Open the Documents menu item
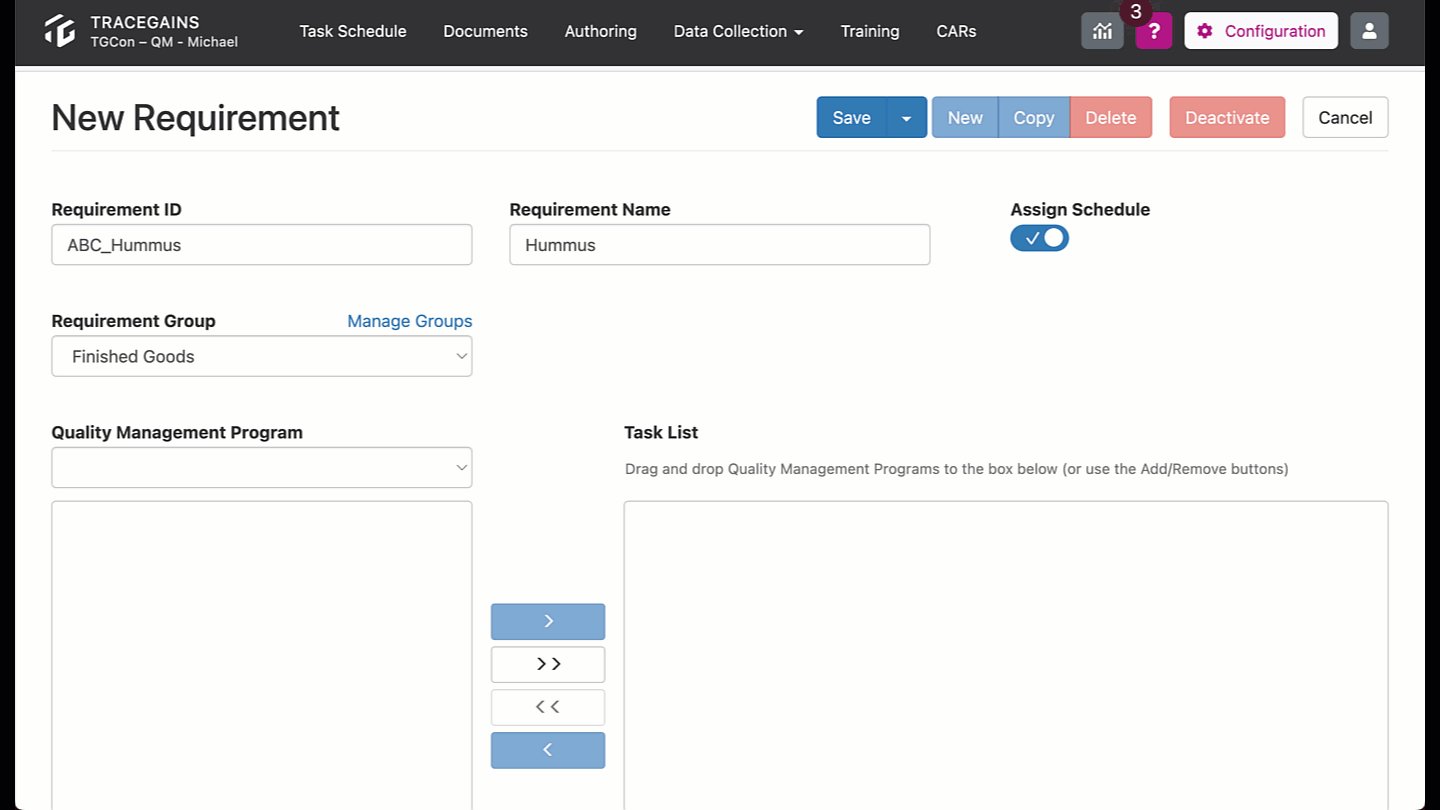The height and width of the screenshot is (810, 1440). coord(485,31)
